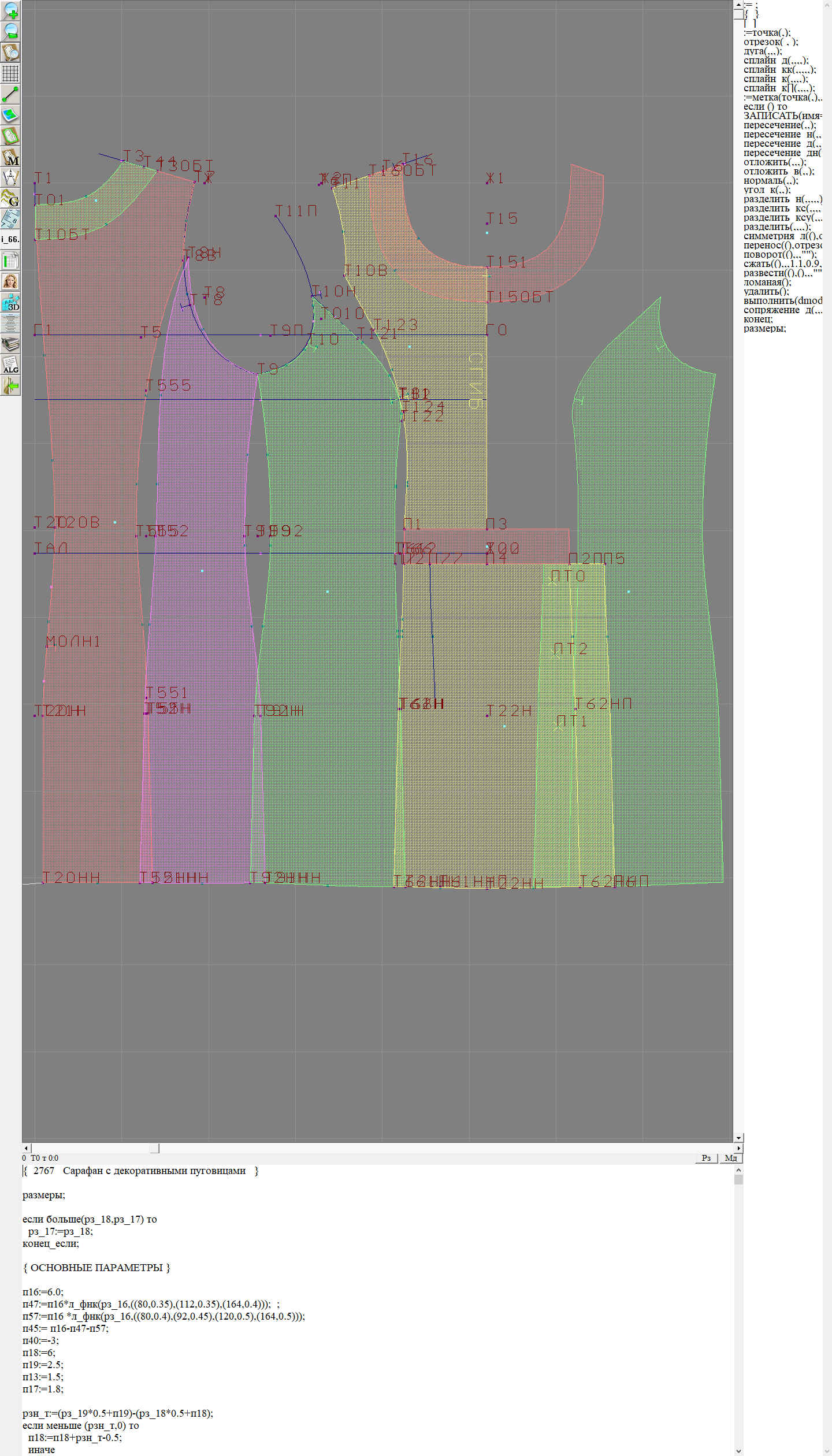The width and height of the screenshot is (832, 1456).
Task: Click the zoom out magnifier icon
Action: click(10, 31)
